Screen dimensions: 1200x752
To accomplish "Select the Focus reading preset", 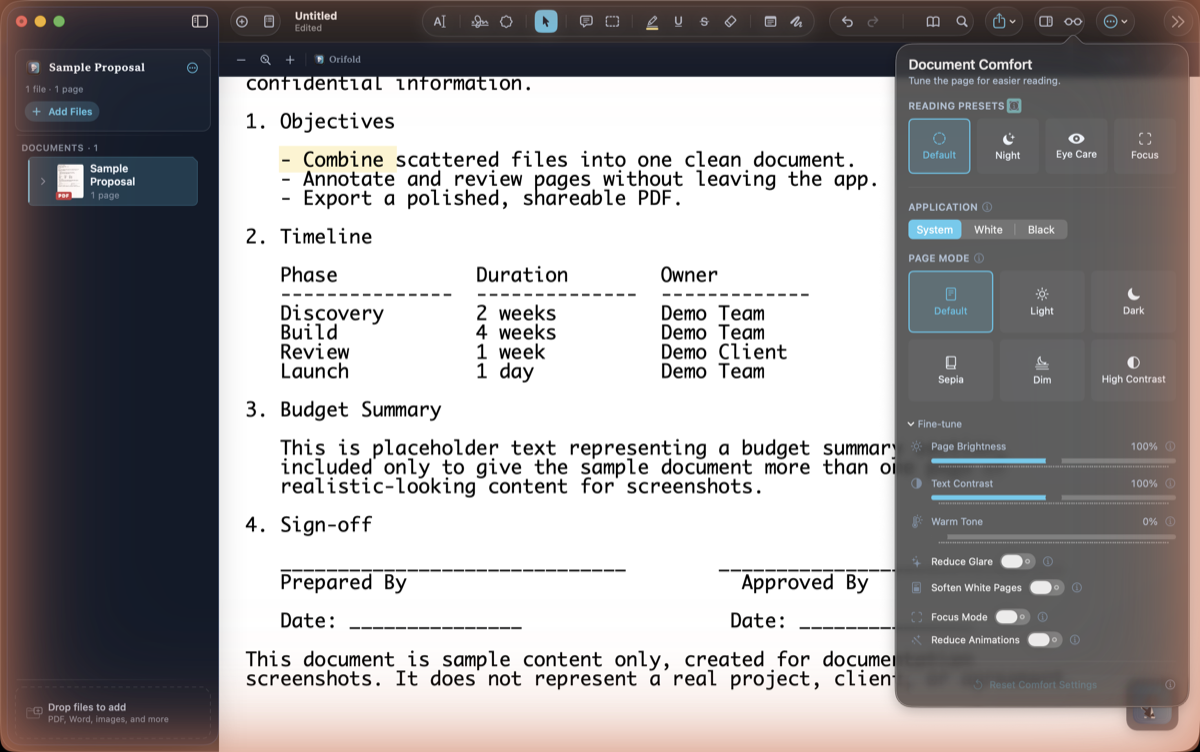I will click(1145, 146).
